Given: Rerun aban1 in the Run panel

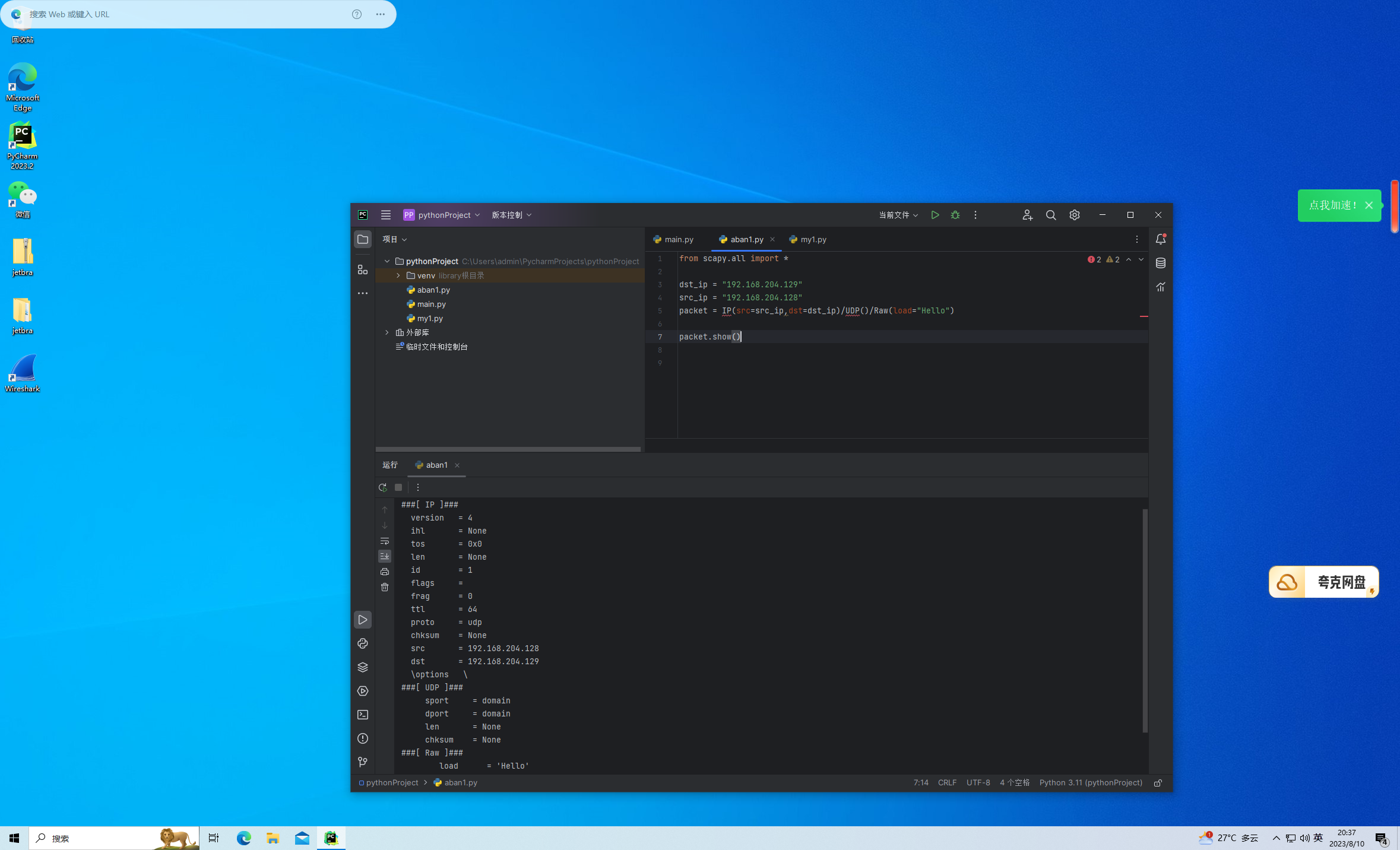Looking at the screenshot, I should tap(383, 487).
